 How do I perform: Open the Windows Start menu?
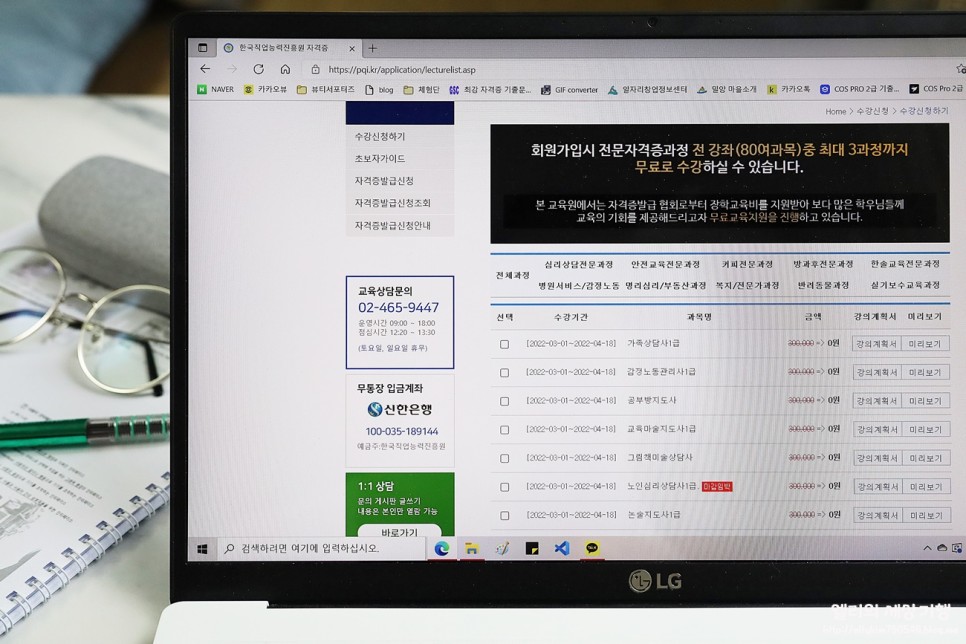pyautogui.click(x=202, y=548)
